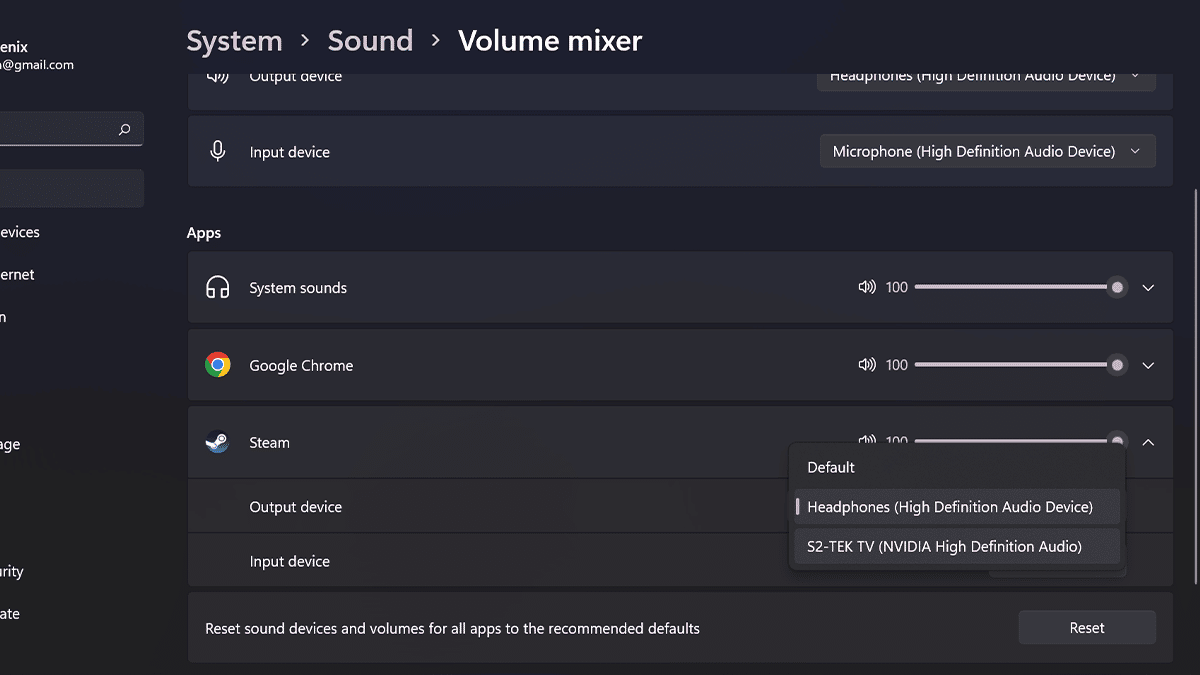
Task: Click the search magnifier icon
Action: [x=125, y=129]
